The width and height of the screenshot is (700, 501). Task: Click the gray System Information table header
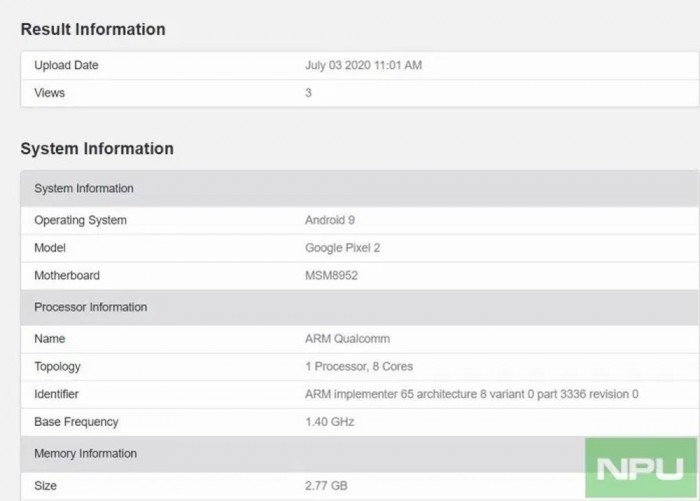pyautogui.click(x=84, y=188)
